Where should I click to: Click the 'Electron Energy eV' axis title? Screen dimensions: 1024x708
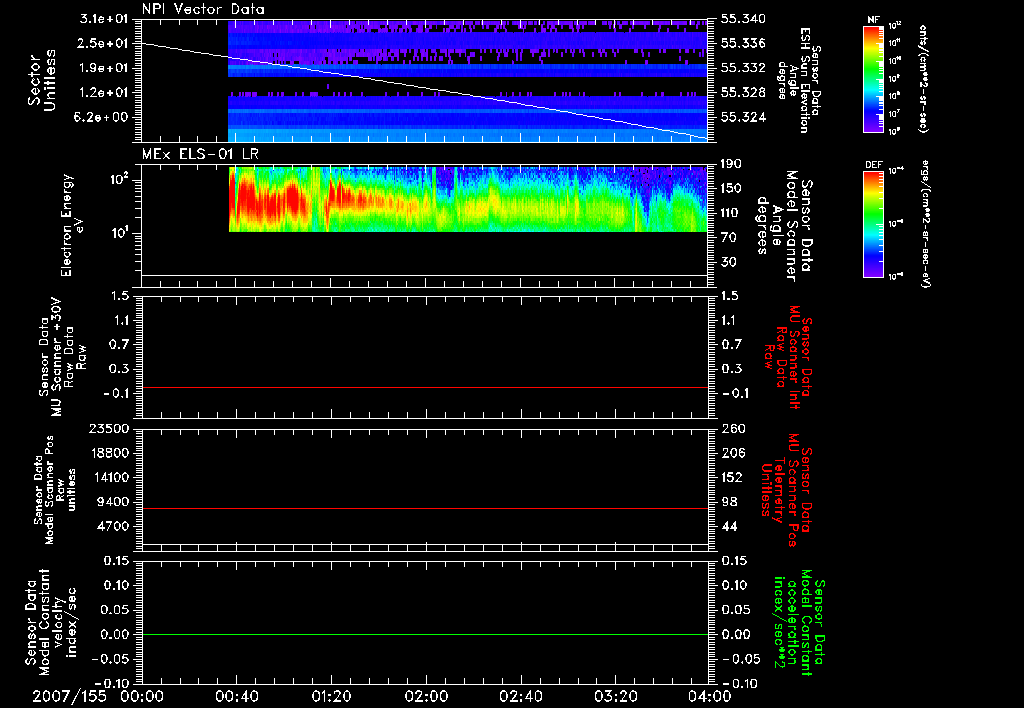pos(73,225)
